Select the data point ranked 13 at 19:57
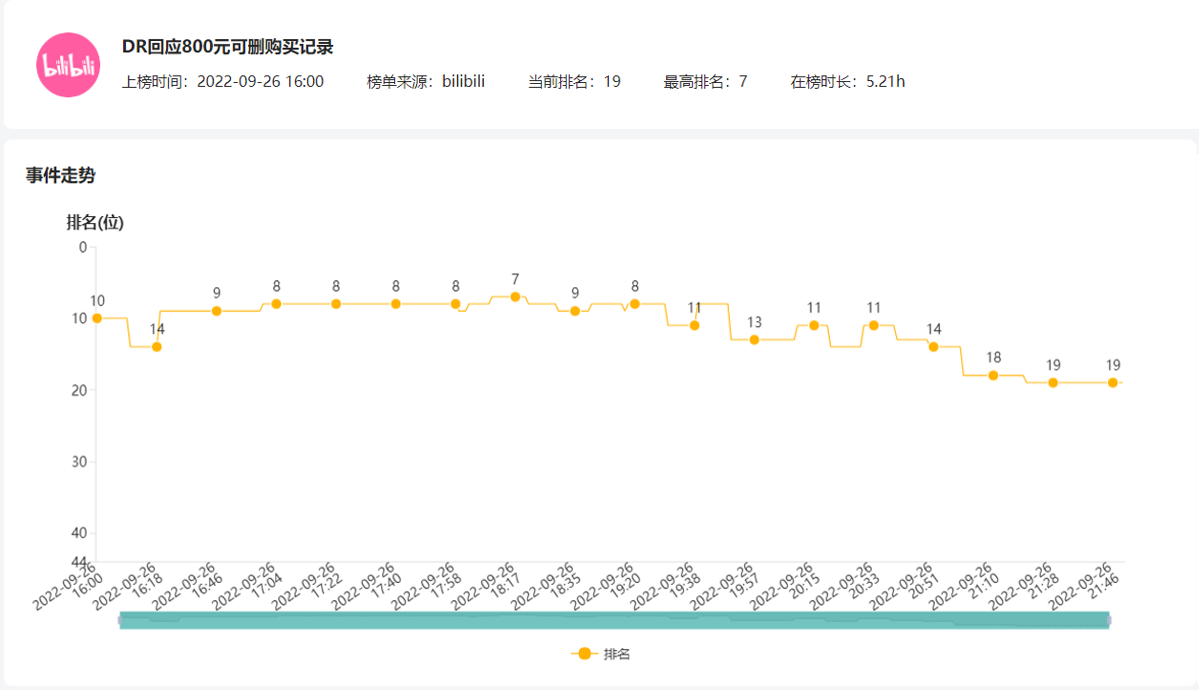This screenshot has height=690, width=1199. 754,340
